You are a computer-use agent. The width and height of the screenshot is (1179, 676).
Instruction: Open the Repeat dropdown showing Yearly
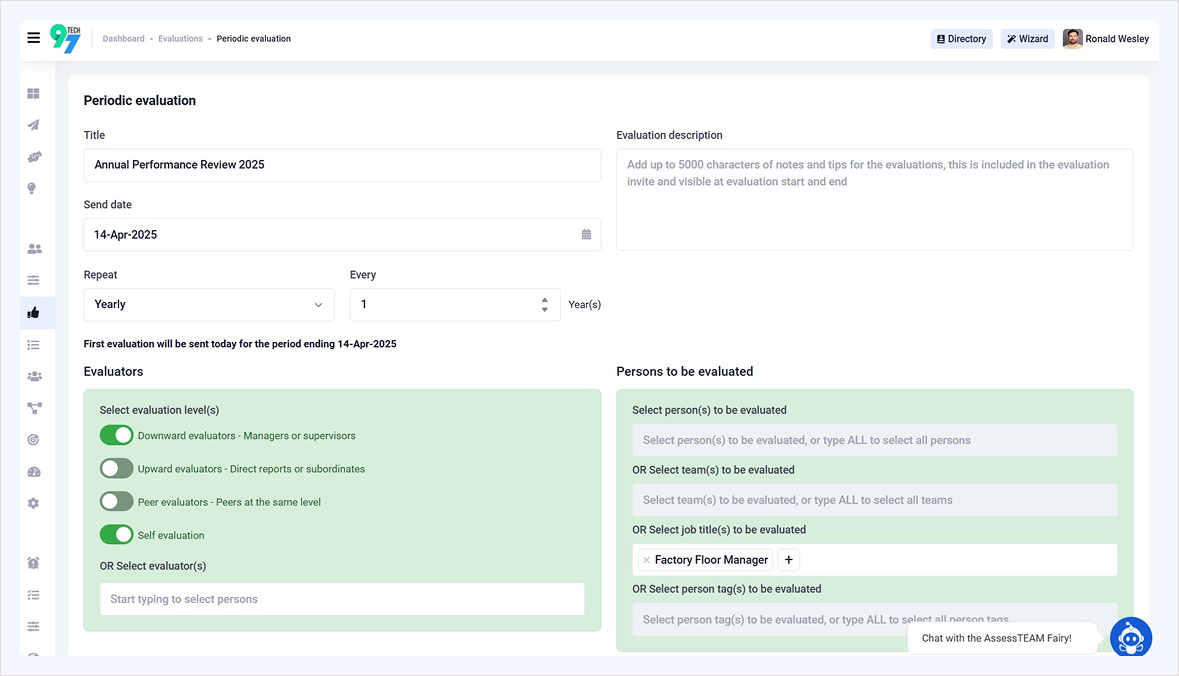(x=208, y=305)
